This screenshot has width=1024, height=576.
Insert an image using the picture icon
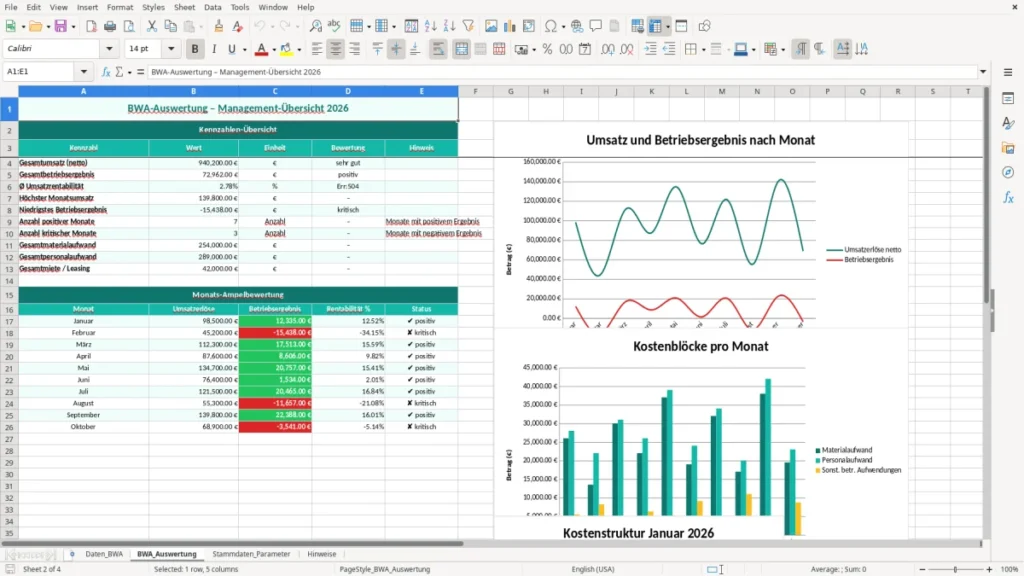pos(491,26)
